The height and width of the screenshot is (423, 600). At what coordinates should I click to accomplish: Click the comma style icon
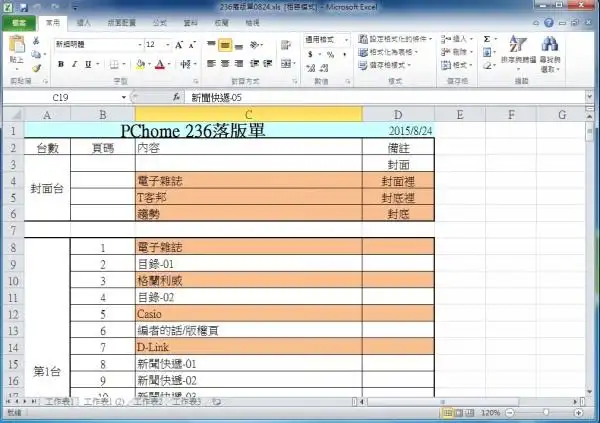pyautogui.click(x=344, y=54)
